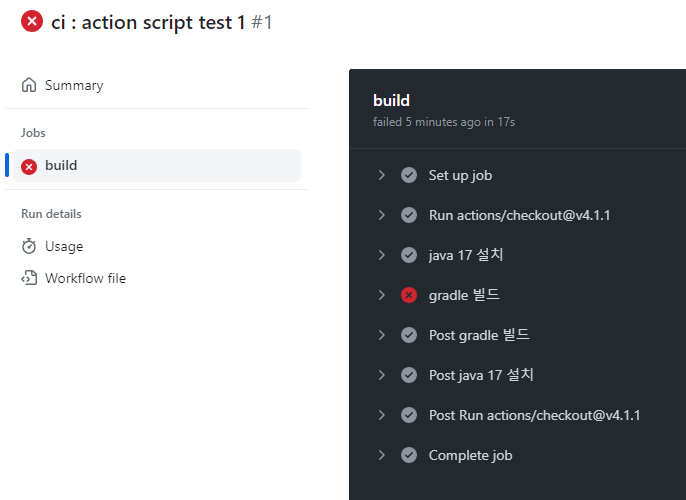
Task: Click the Post Run actions/checkout@v4.1.1 step
Action: click(x=534, y=415)
